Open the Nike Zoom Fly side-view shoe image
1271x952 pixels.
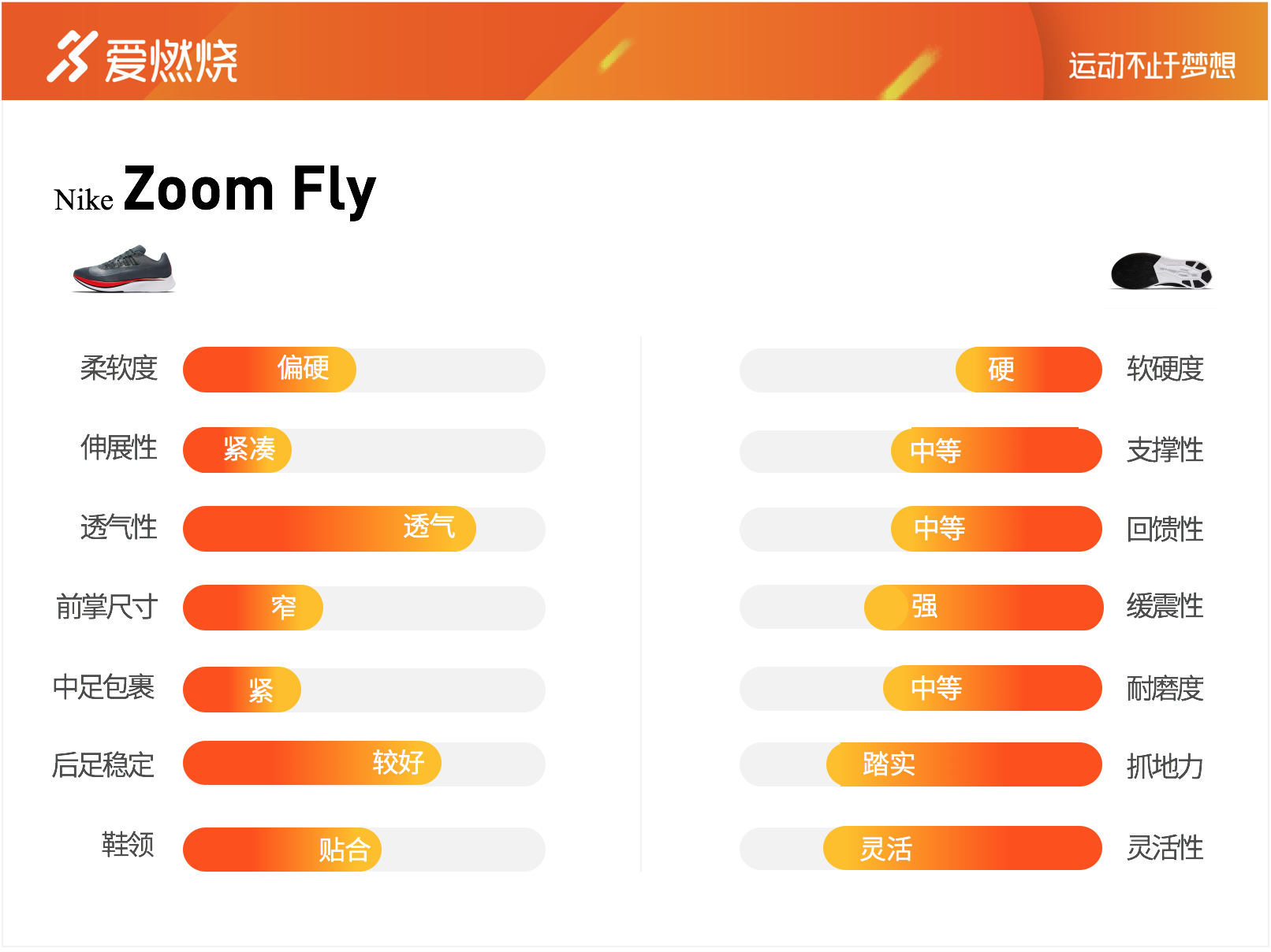(124, 270)
